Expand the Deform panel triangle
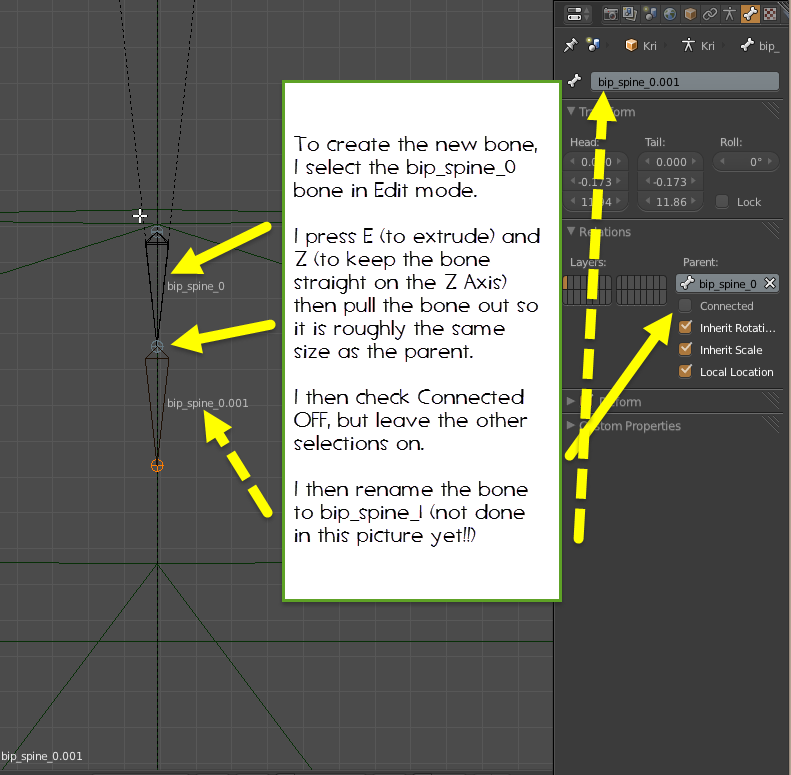The image size is (791, 775). pyautogui.click(x=571, y=402)
